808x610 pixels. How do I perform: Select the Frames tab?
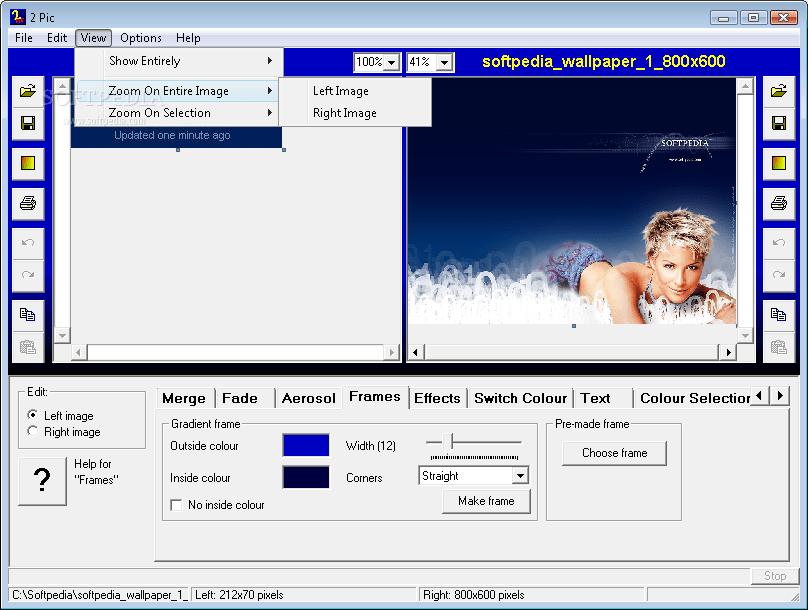375,397
